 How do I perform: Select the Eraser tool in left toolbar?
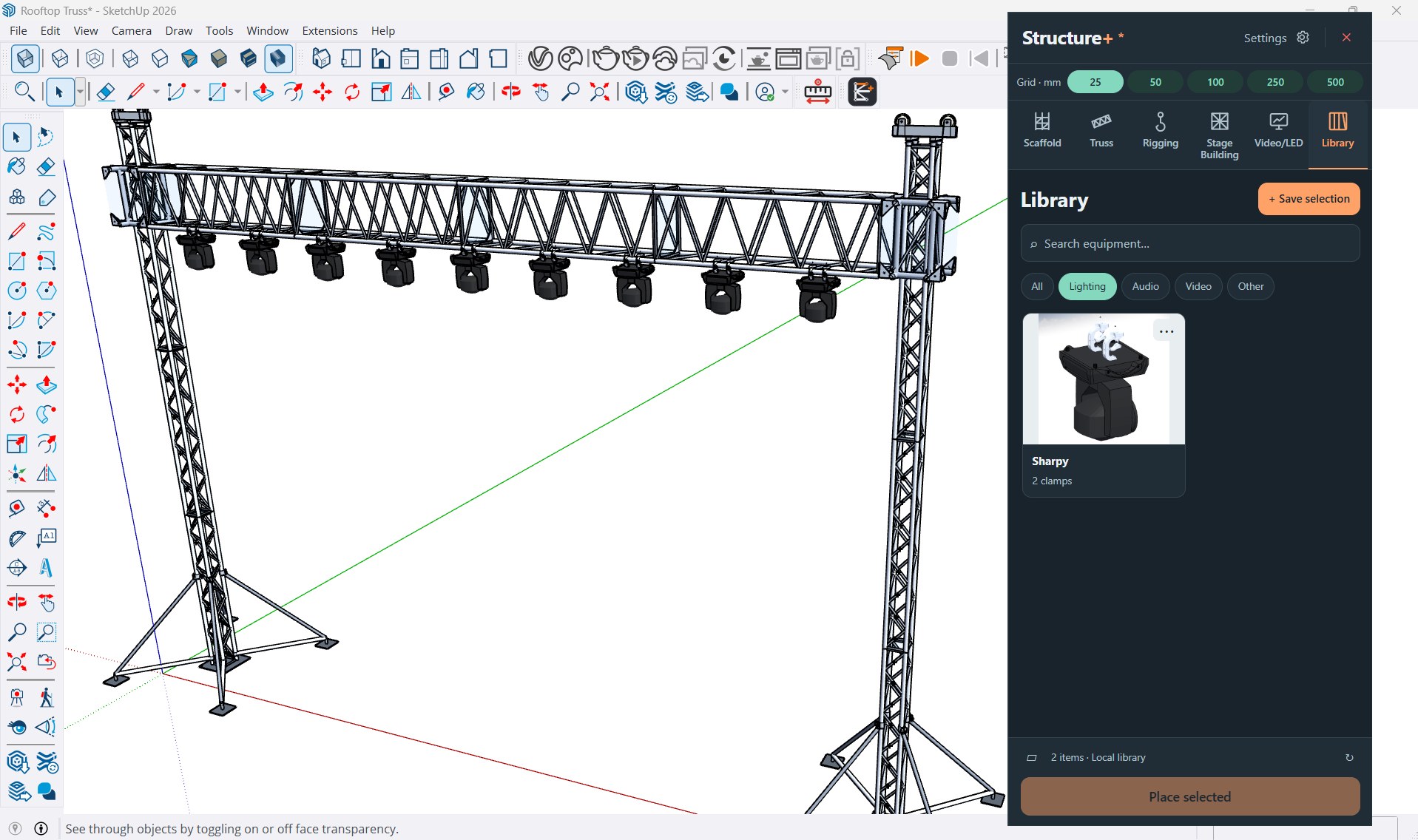click(46, 166)
